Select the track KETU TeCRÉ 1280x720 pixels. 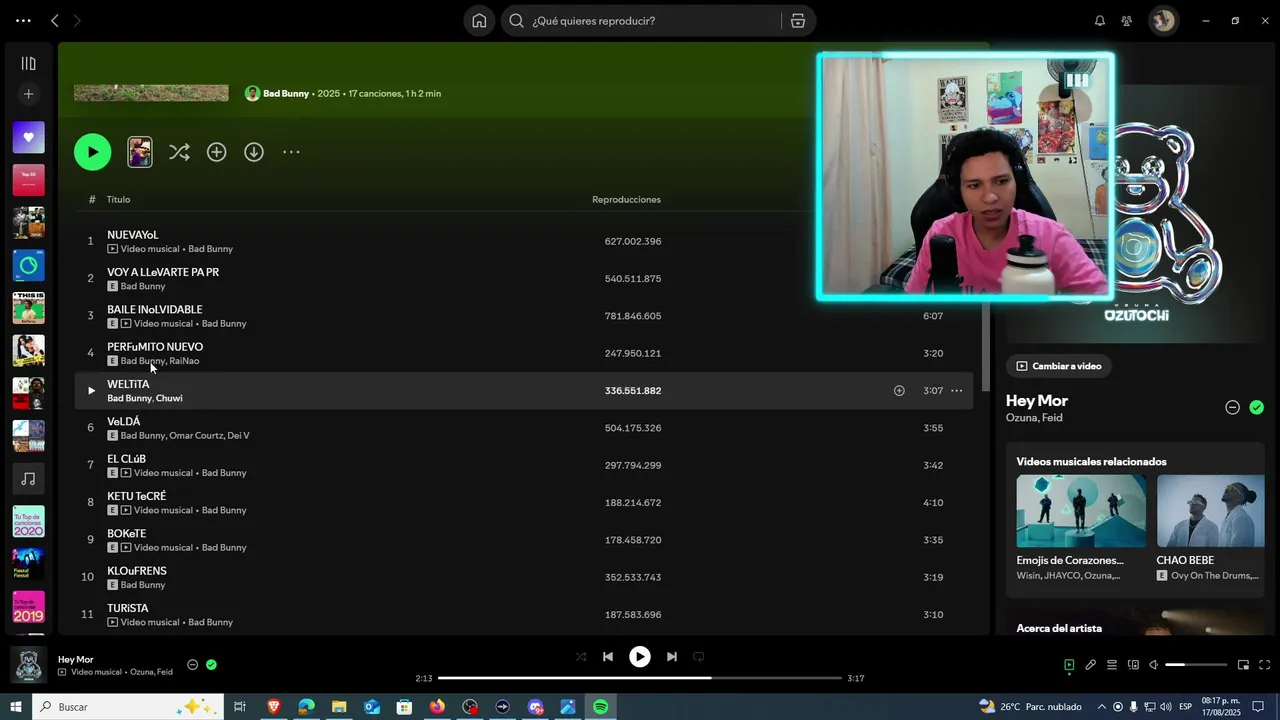(x=523, y=503)
